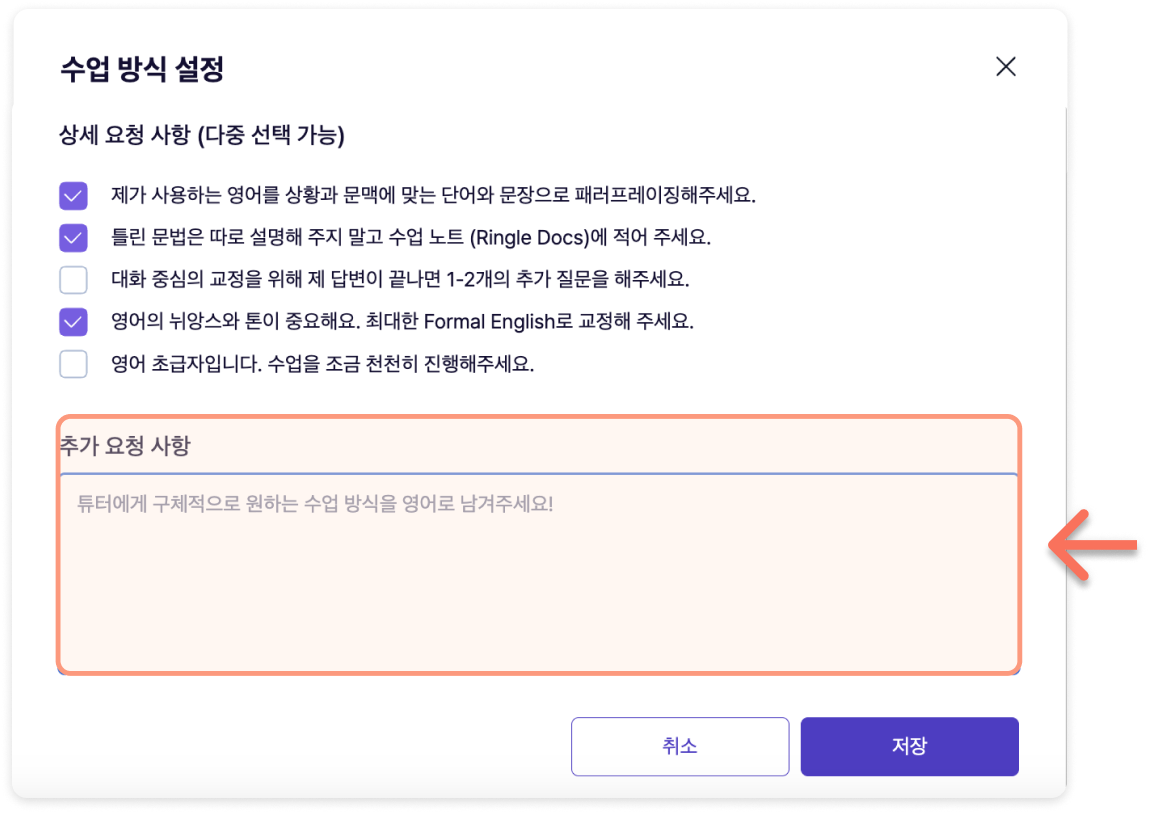Image resolution: width=1149 pixels, height=813 pixels.
Task: Click the 취소 button
Action: point(680,746)
